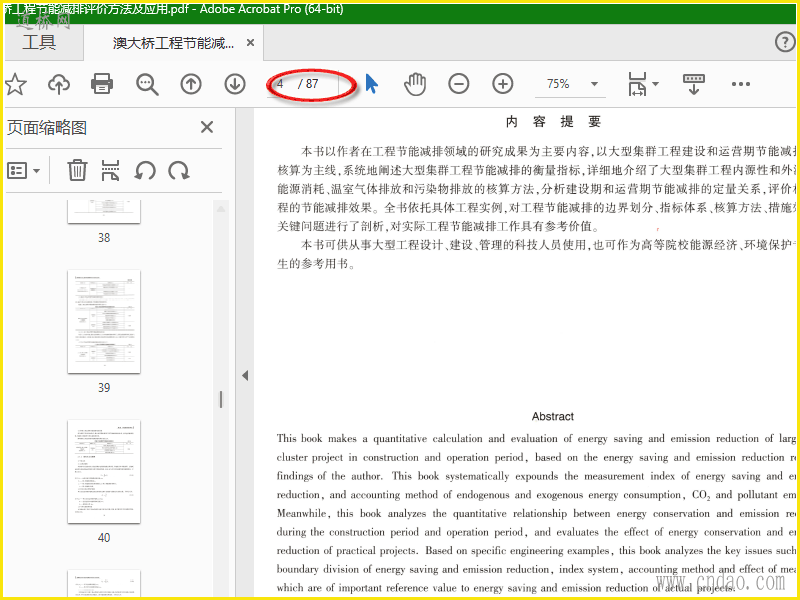This screenshot has height=600, width=800.
Task: Select the fit width page icon
Action: click(x=637, y=84)
